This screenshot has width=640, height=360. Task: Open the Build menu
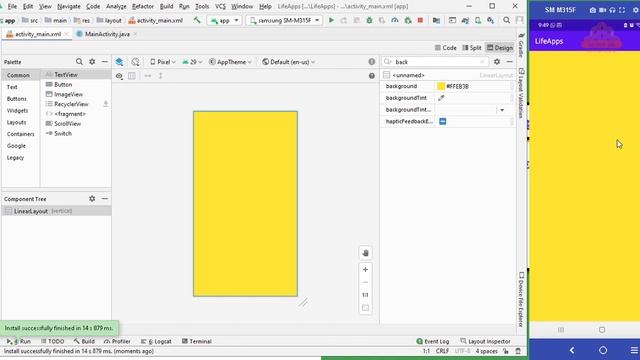click(166, 7)
